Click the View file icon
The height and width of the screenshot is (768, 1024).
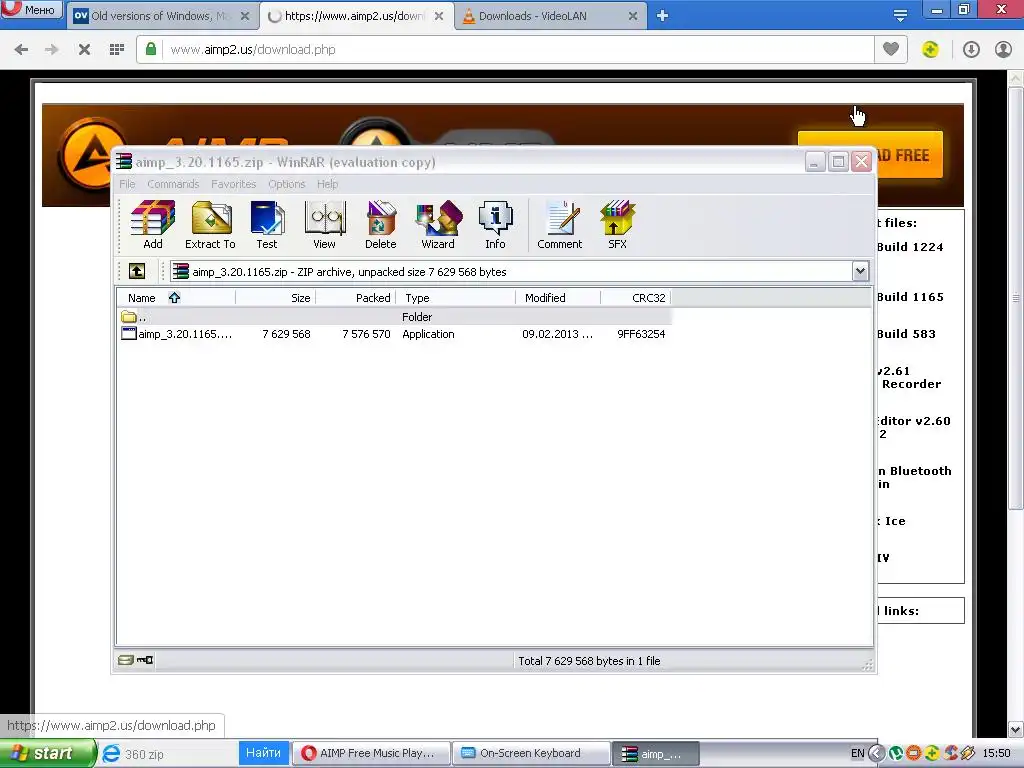[x=324, y=225]
